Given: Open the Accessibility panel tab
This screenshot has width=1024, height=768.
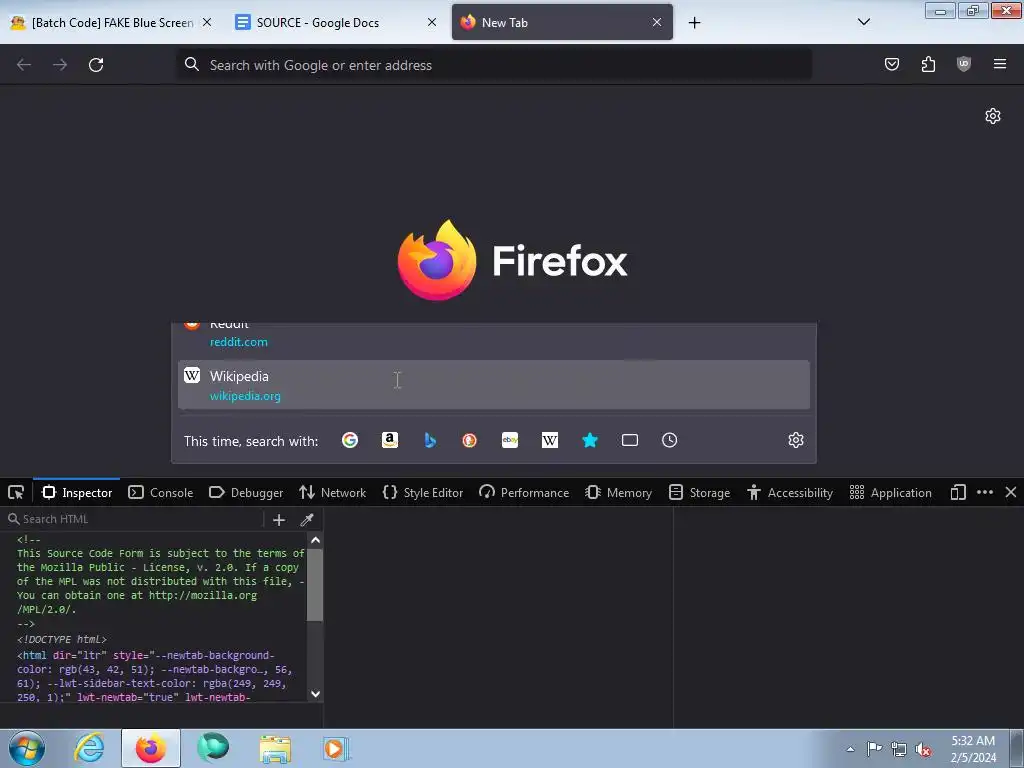Looking at the screenshot, I should pyautogui.click(x=790, y=492).
